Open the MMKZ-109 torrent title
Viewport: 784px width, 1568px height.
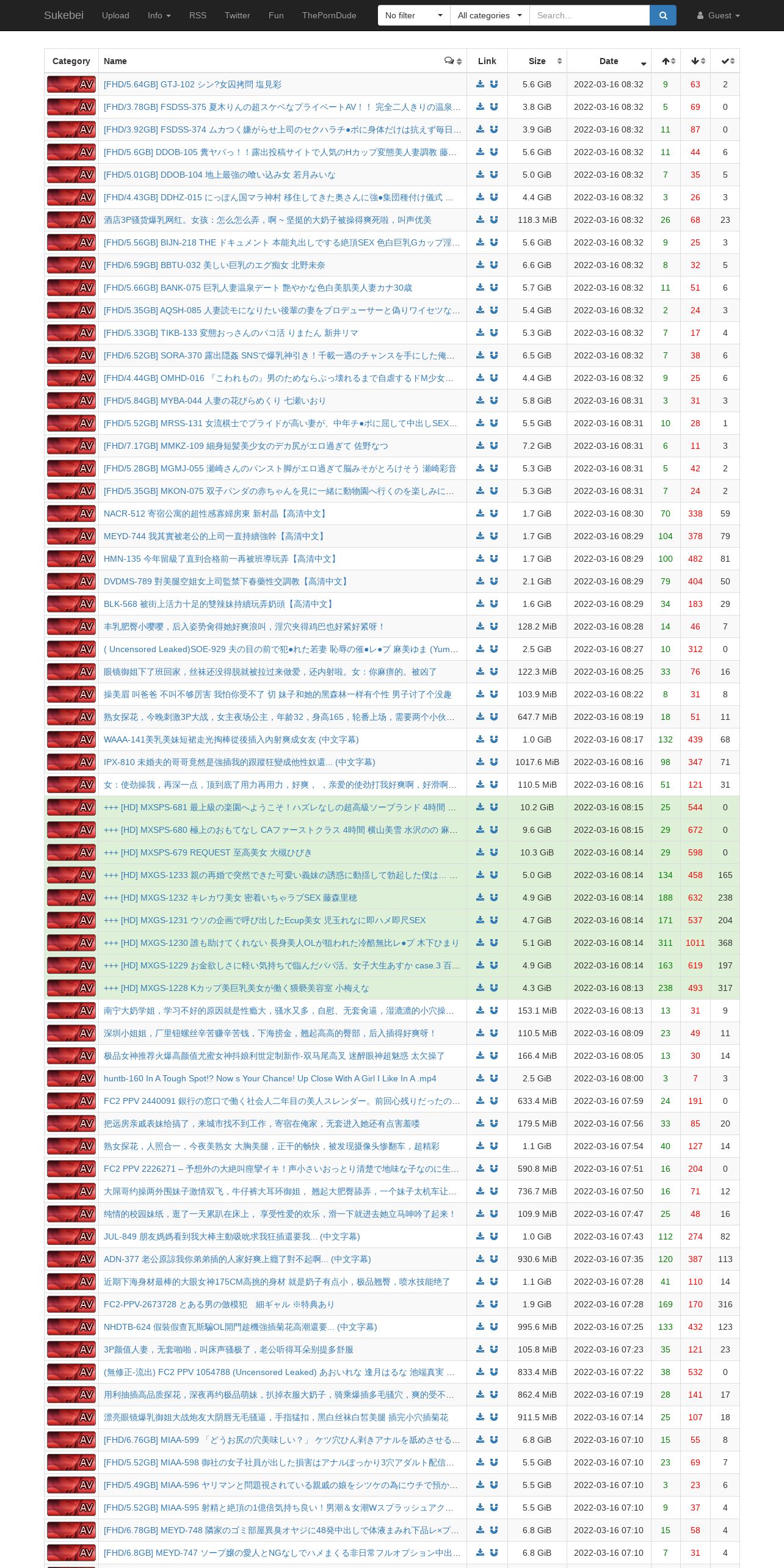(246, 446)
